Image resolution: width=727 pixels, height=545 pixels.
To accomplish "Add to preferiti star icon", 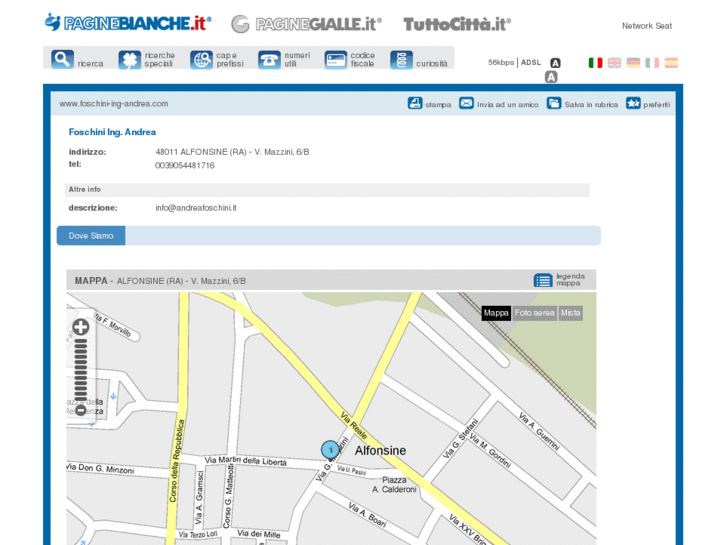I will point(633,103).
